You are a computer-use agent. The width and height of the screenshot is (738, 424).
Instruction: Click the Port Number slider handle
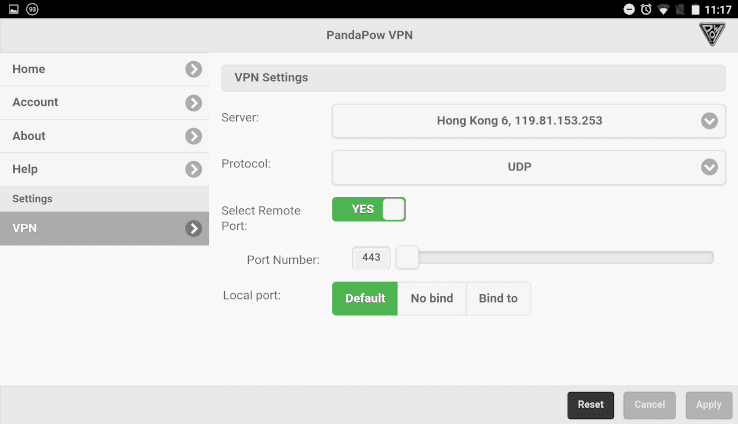[407, 258]
